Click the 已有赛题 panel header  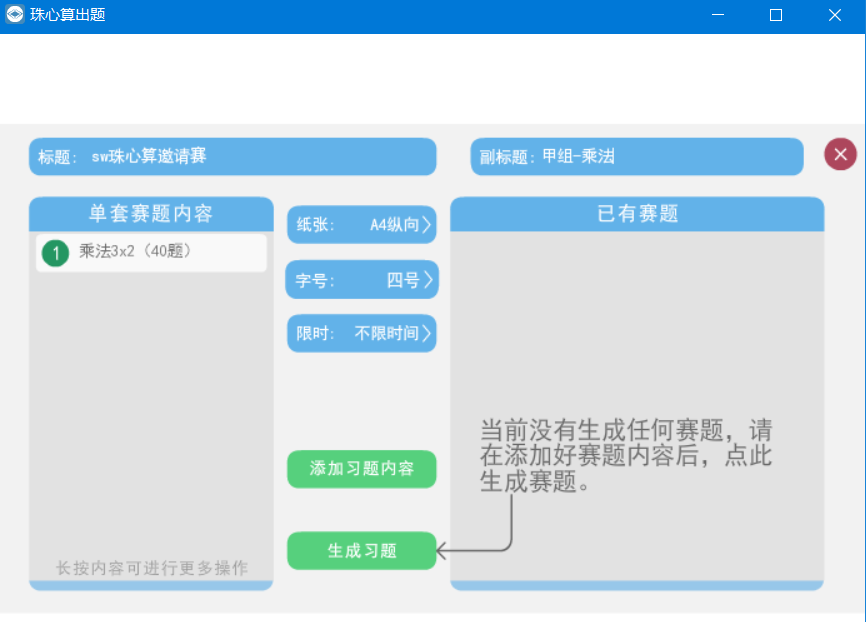[x=637, y=214]
